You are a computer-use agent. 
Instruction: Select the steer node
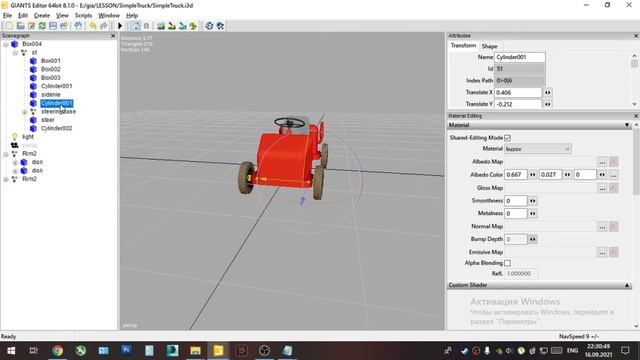[48, 120]
